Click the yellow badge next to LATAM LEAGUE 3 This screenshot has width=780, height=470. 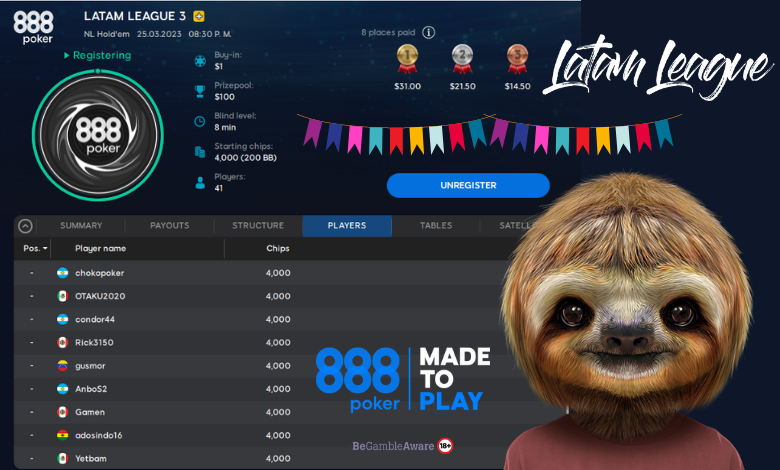199,16
